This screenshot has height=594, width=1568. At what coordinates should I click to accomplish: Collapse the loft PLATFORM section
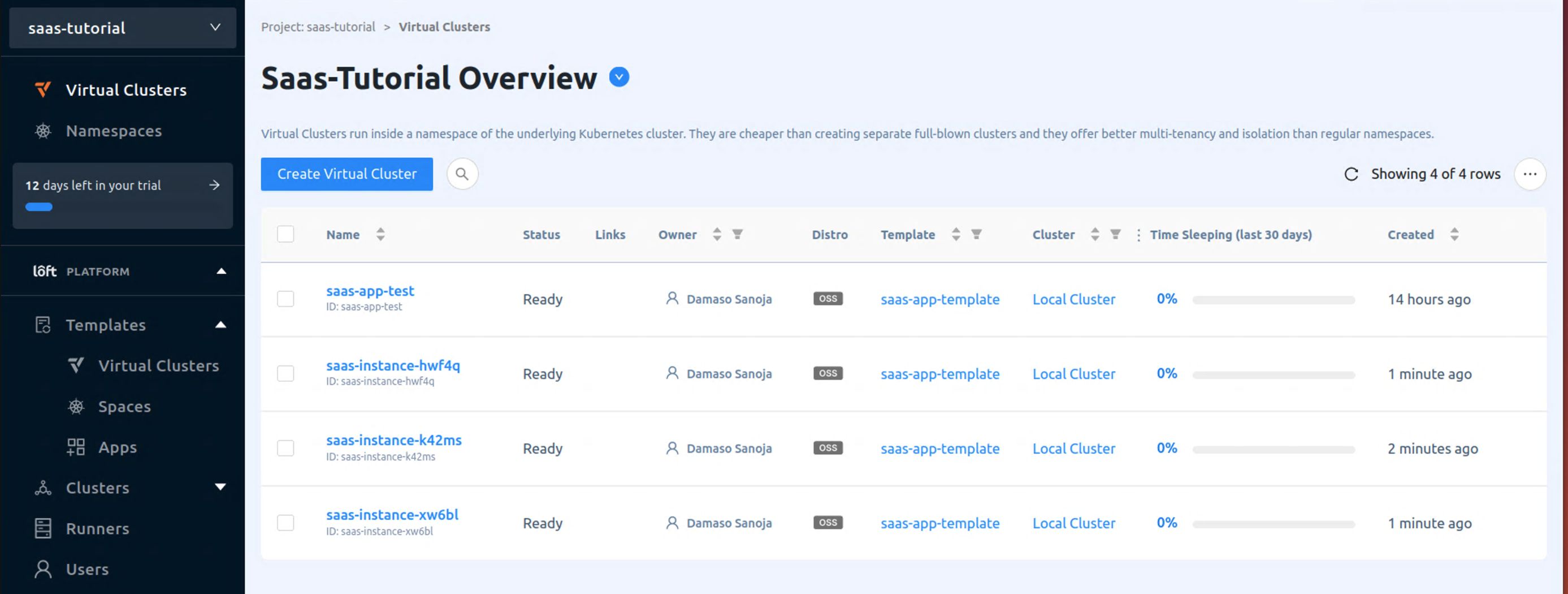coord(220,271)
